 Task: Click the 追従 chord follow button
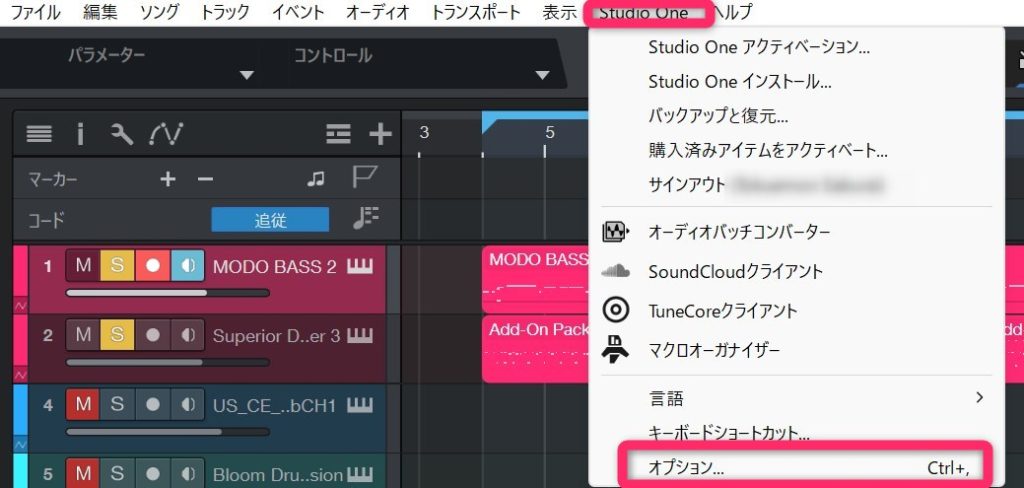270,220
